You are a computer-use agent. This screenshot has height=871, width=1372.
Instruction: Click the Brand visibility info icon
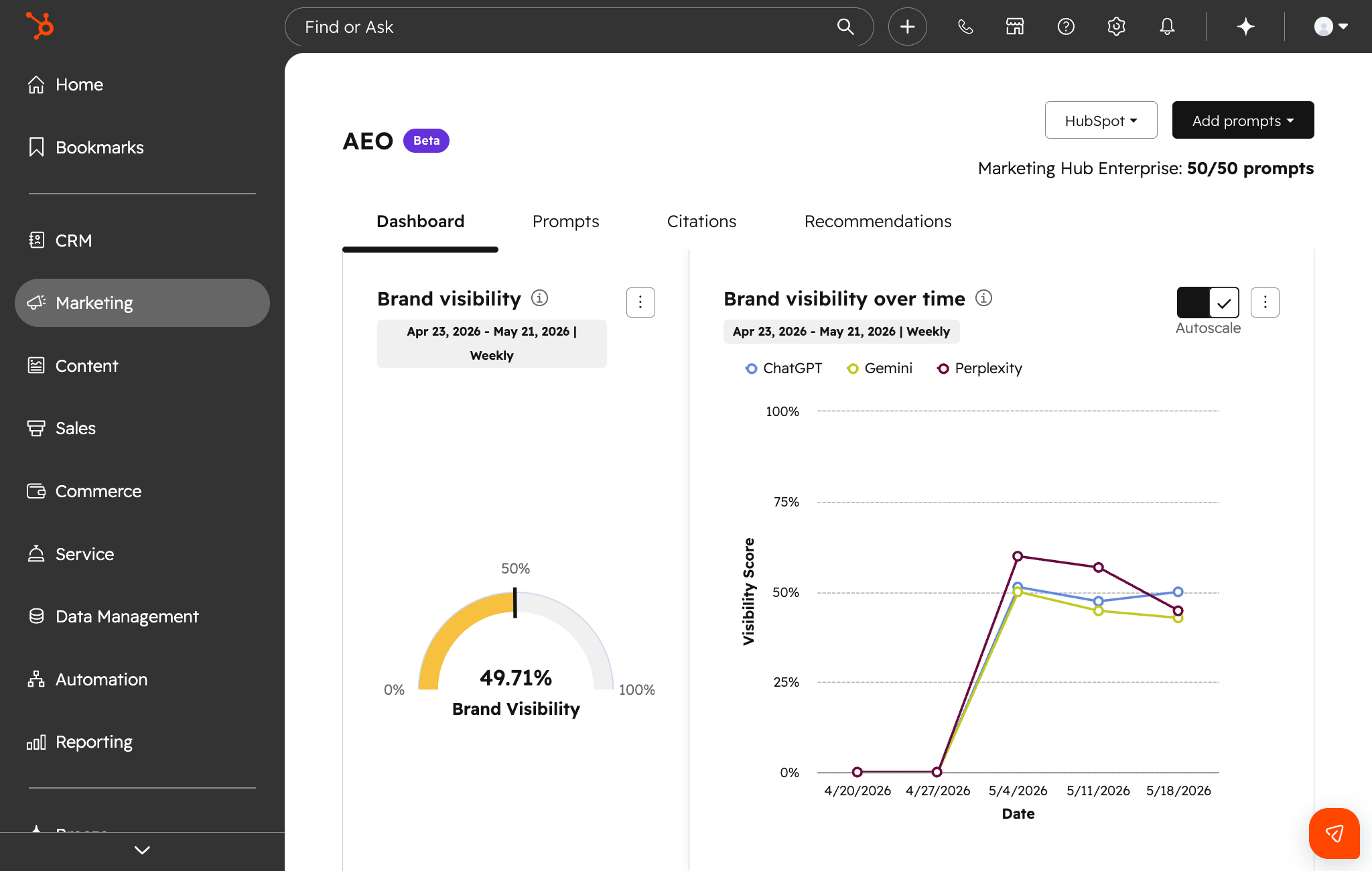point(539,298)
